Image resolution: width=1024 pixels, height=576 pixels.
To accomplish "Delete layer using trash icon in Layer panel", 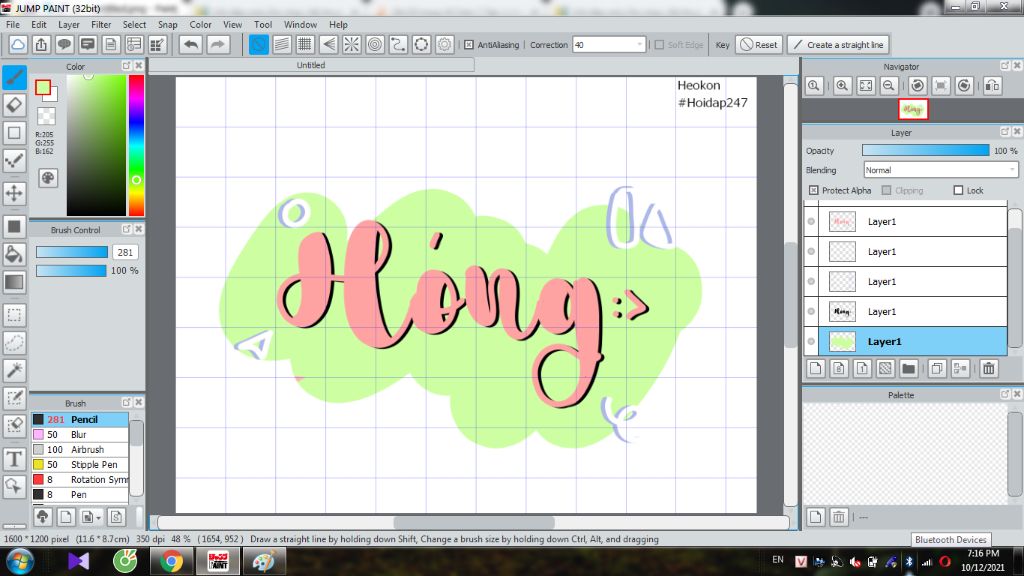I will [989, 368].
